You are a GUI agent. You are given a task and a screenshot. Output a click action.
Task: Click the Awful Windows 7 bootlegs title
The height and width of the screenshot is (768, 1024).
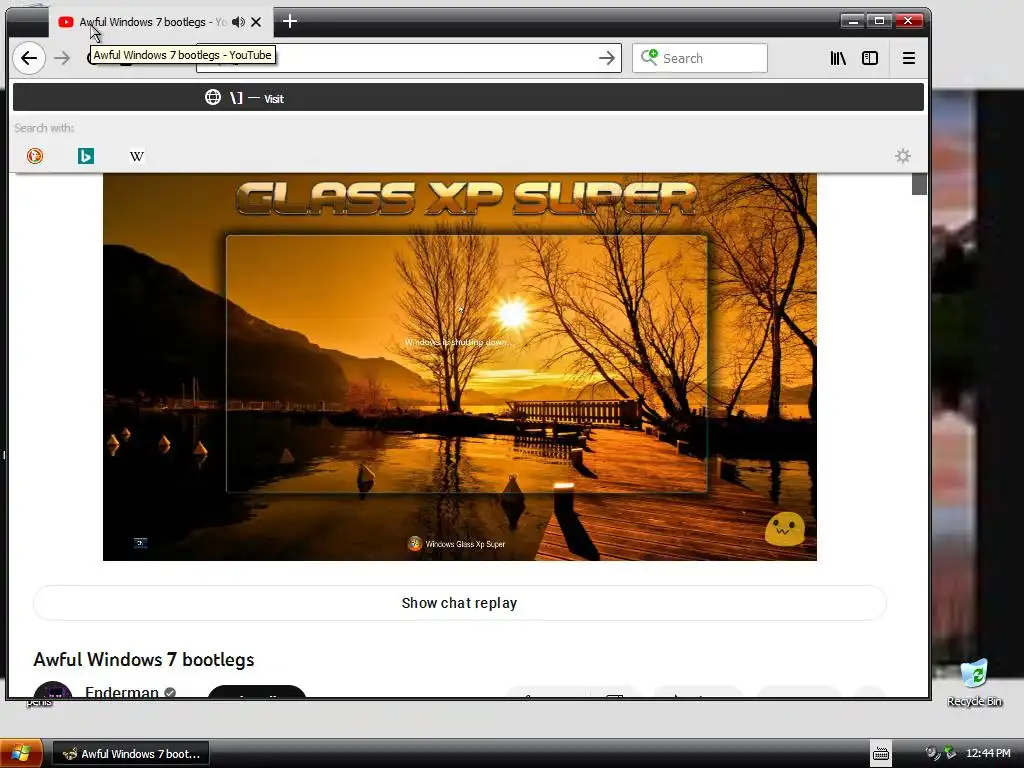[144, 660]
